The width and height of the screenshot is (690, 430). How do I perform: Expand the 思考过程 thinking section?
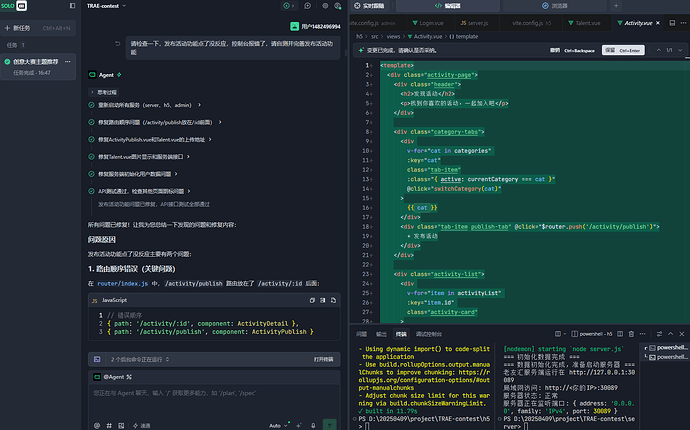click(104, 92)
